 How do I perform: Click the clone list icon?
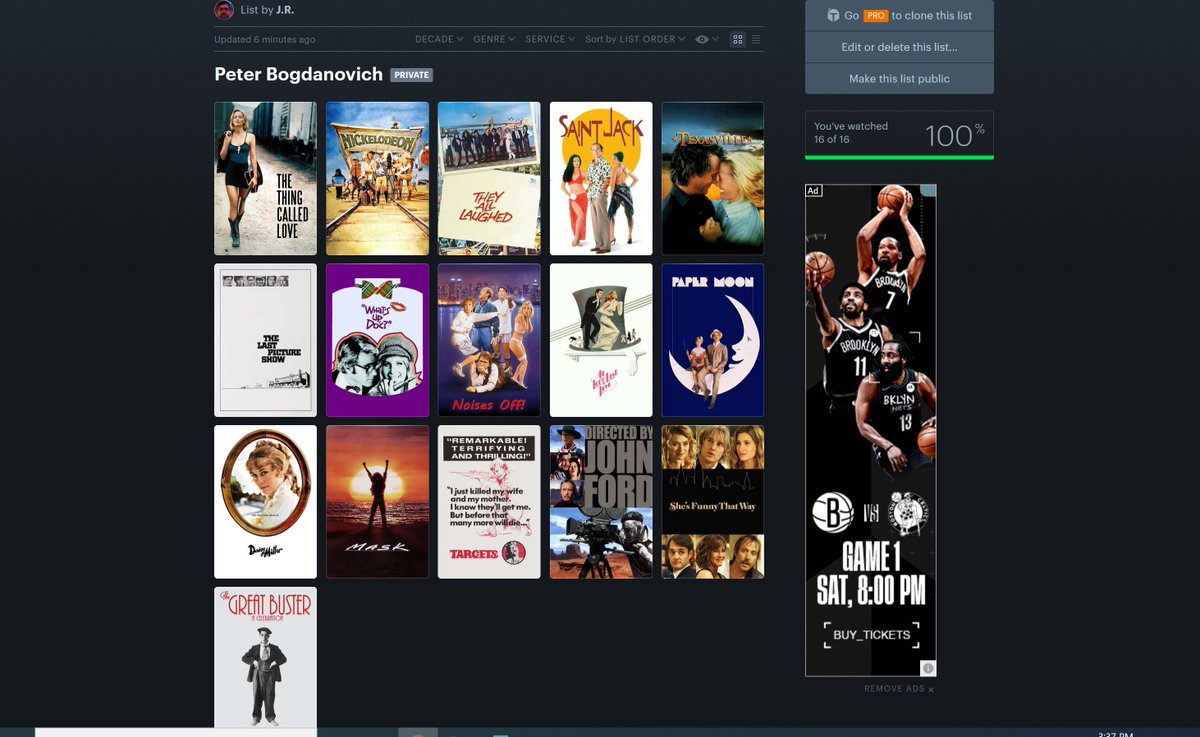832,15
